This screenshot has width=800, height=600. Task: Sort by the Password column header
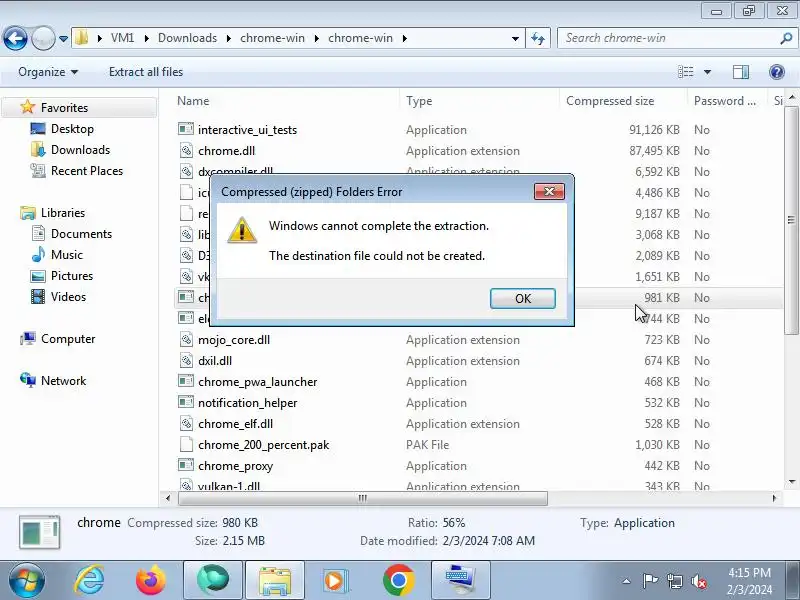[724, 101]
